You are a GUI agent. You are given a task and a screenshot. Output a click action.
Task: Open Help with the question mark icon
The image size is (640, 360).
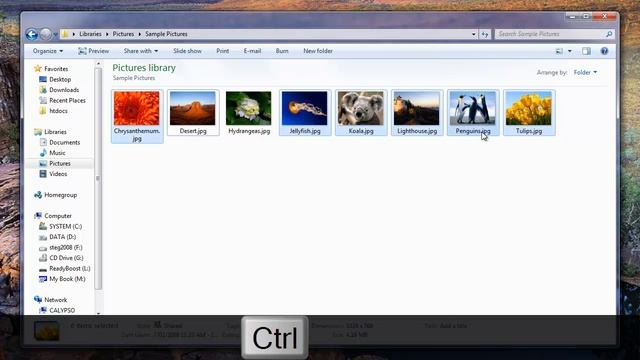click(604, 51)
